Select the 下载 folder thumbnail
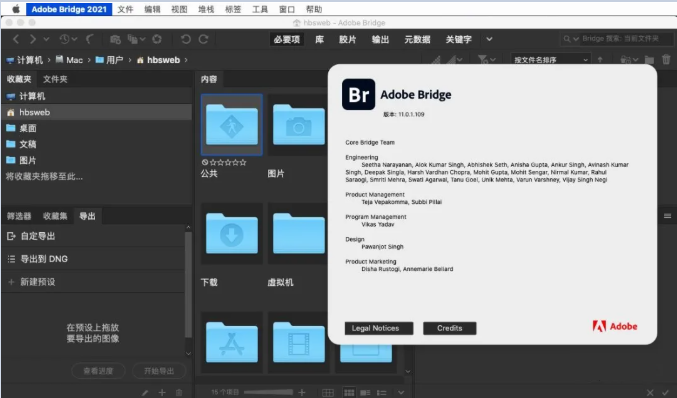This screenshot has height=398, width=677. 232,234
